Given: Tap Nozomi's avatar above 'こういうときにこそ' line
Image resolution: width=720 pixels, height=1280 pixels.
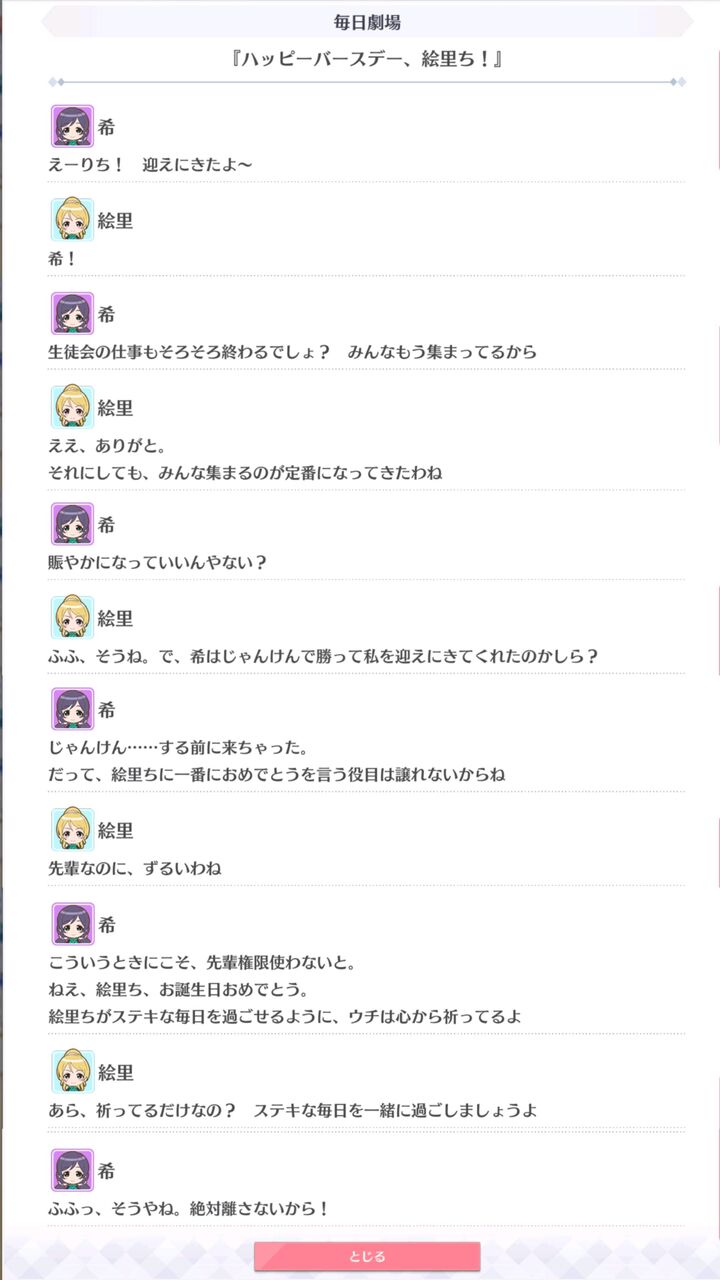Looking at the screenshot, I should pyautogui.click(x=72, y=924).
